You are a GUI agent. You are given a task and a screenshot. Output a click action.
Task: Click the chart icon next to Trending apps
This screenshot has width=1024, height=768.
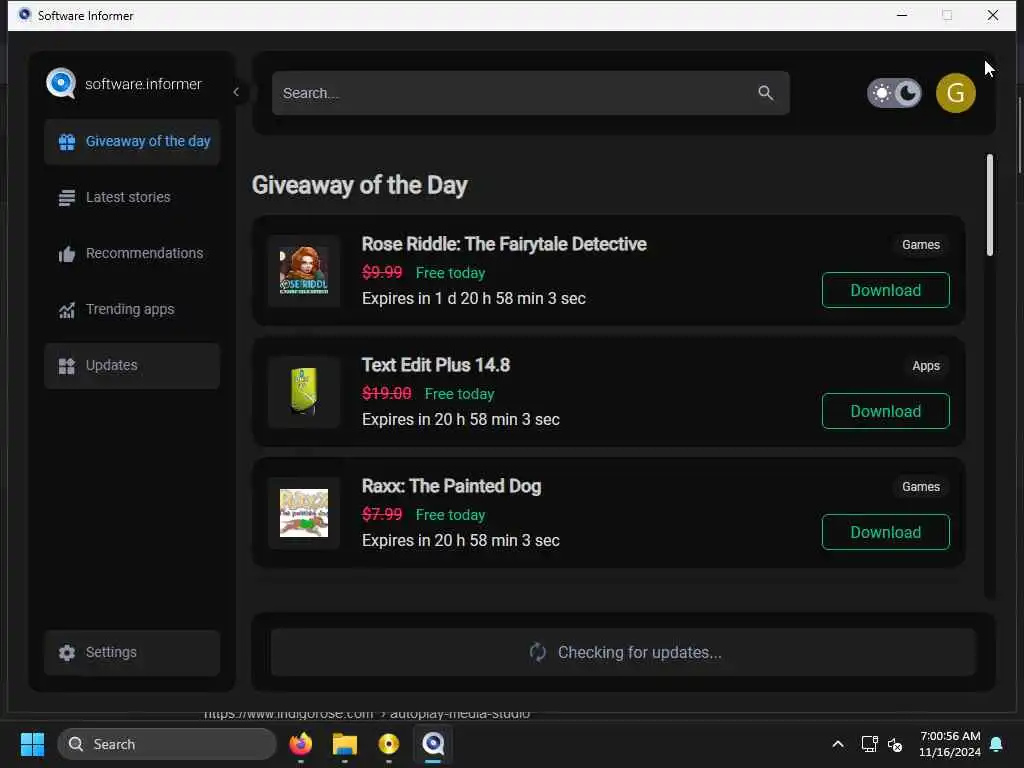67,310
